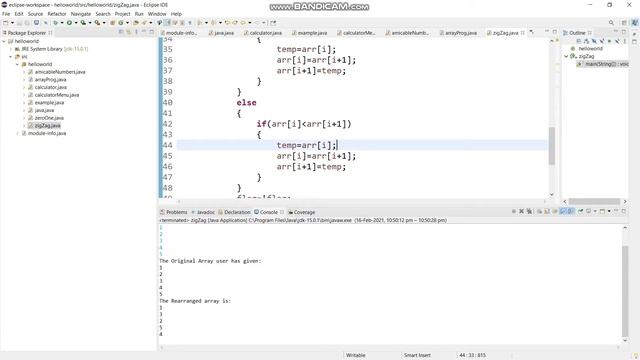Switch to the Coverage tab
The height and width of the screenshot is (360, 640).
(302, 212)
